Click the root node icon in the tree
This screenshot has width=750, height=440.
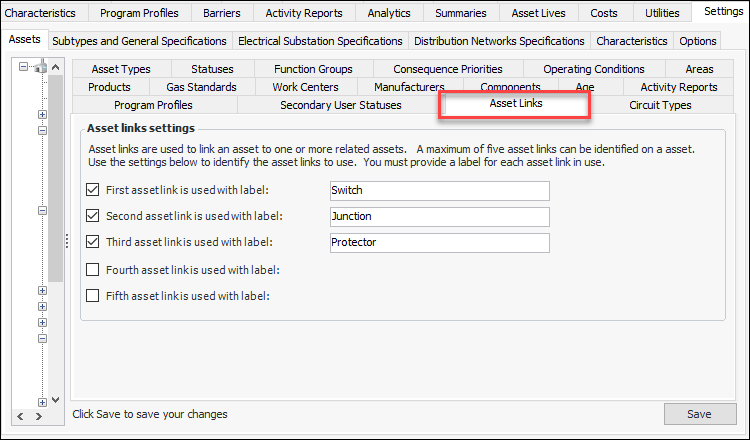click(41, 68)
